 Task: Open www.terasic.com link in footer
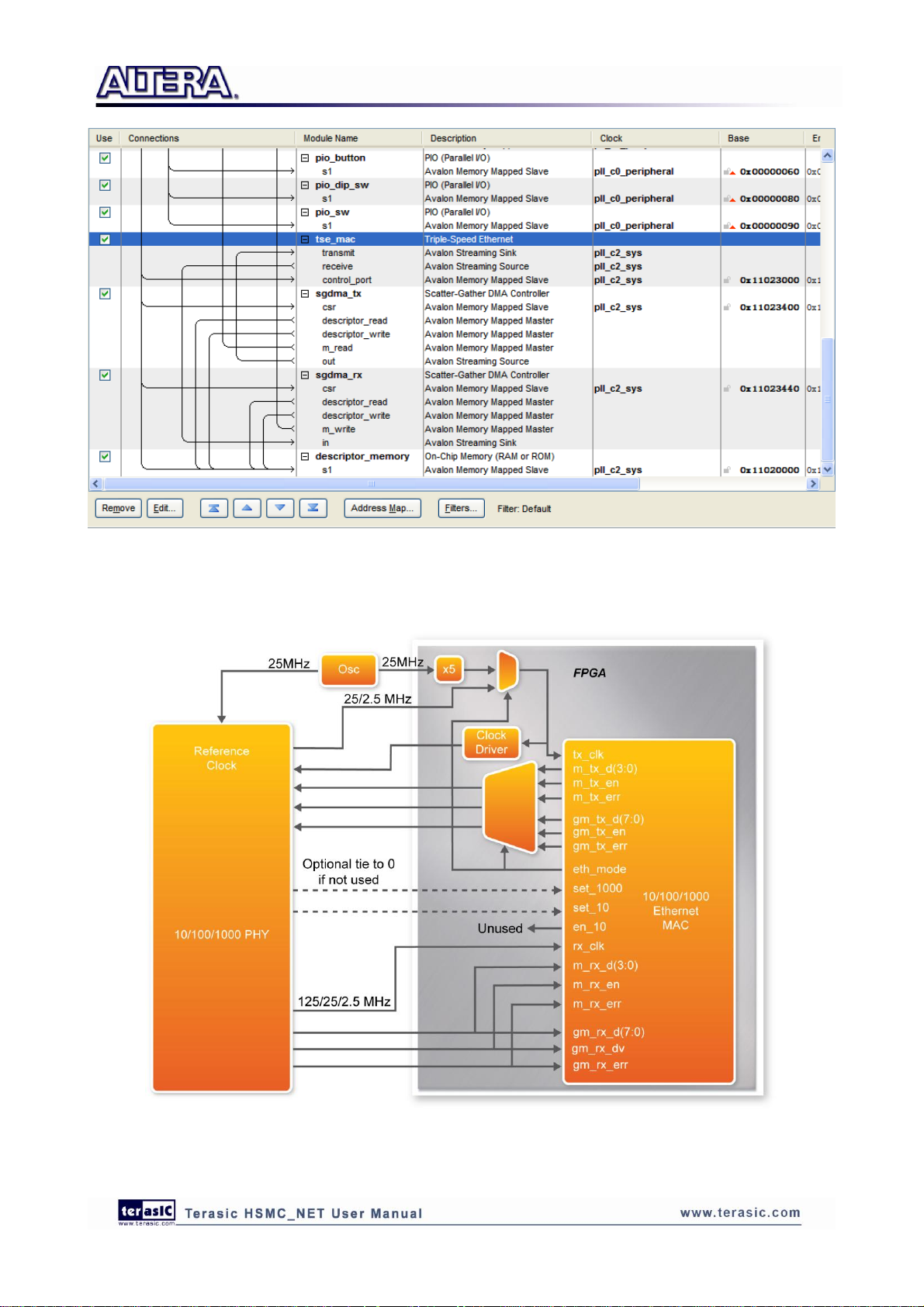pos(740,1212)
